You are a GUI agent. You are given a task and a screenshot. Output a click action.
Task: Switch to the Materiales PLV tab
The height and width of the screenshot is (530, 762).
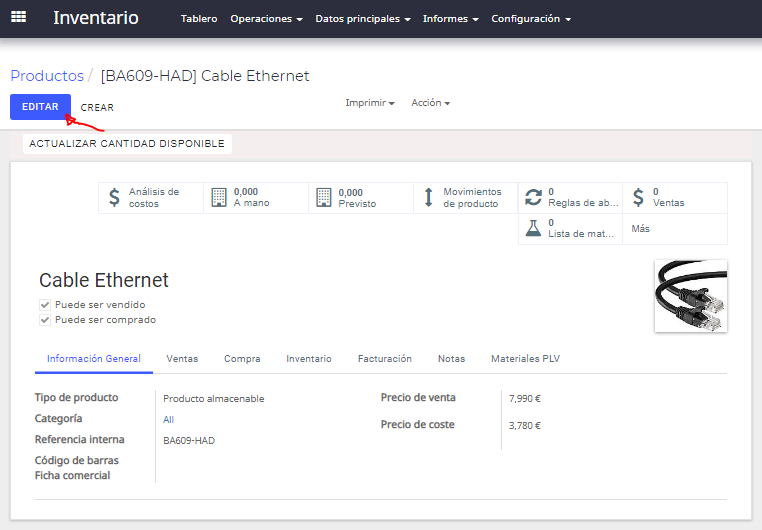tap(525, 359)
